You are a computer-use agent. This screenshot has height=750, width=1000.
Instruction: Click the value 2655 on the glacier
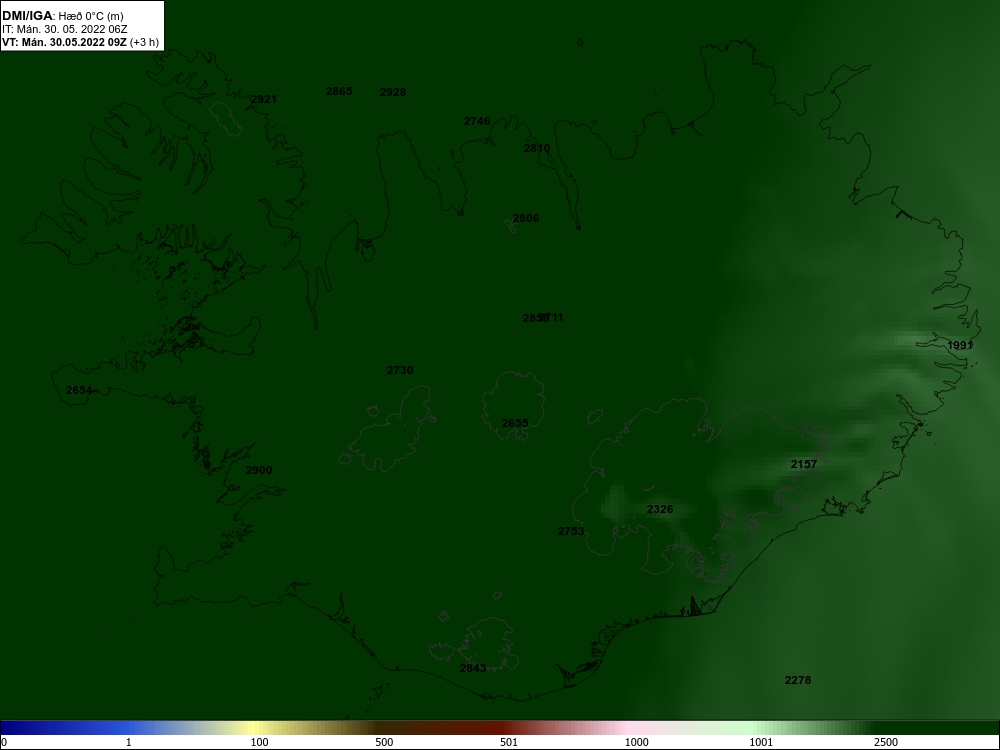point(515,423)
